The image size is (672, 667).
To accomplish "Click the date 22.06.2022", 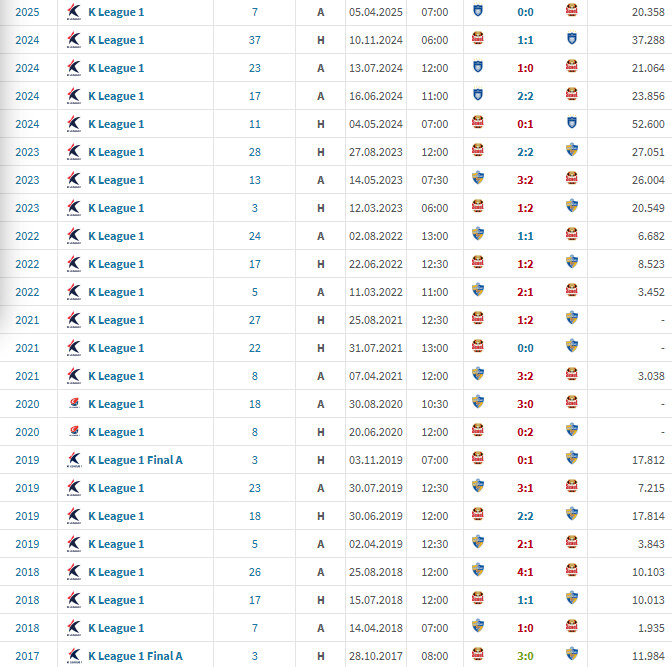I will tap(375, 264).
